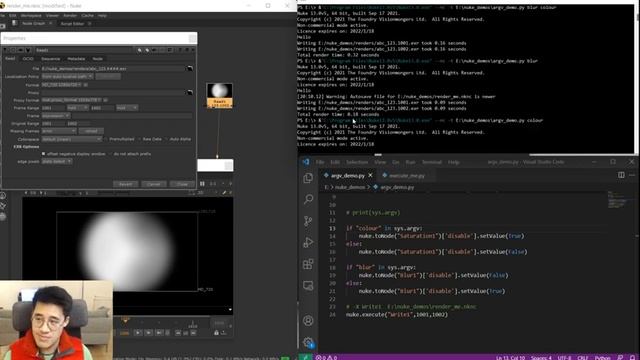
Task: Open Run and Debug icon in VS Code
Action: tap(308, 242)
